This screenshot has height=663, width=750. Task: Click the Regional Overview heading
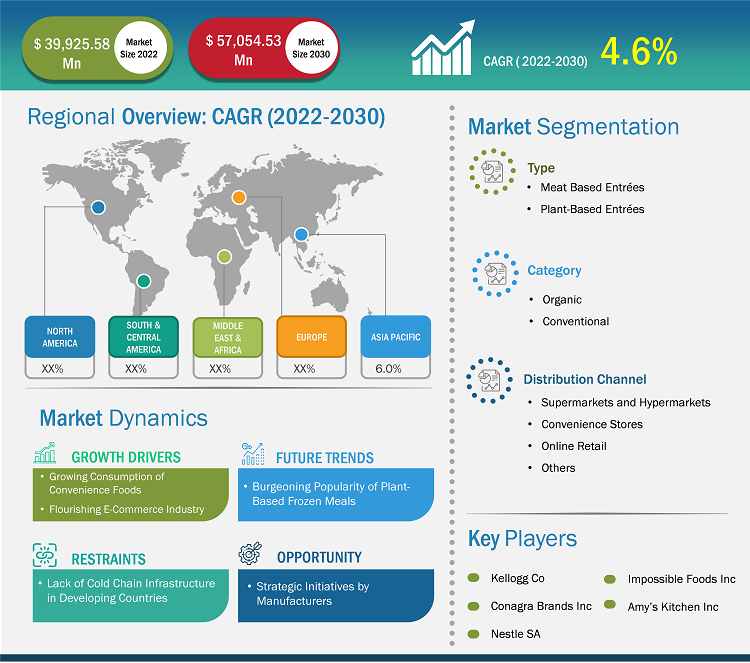click(206, 117)
